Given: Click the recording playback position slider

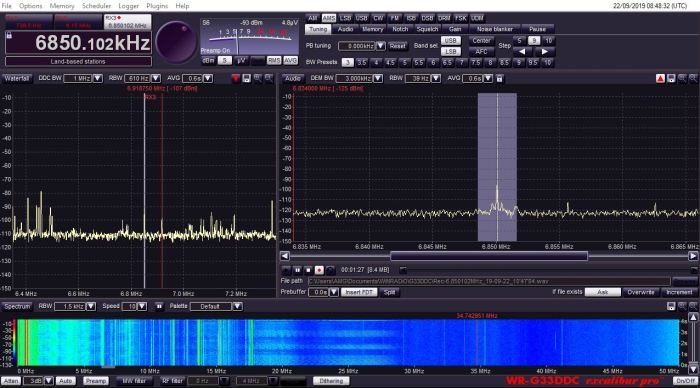Looking at the screenshot, I should pyautogui.click(x=403, y=270).
